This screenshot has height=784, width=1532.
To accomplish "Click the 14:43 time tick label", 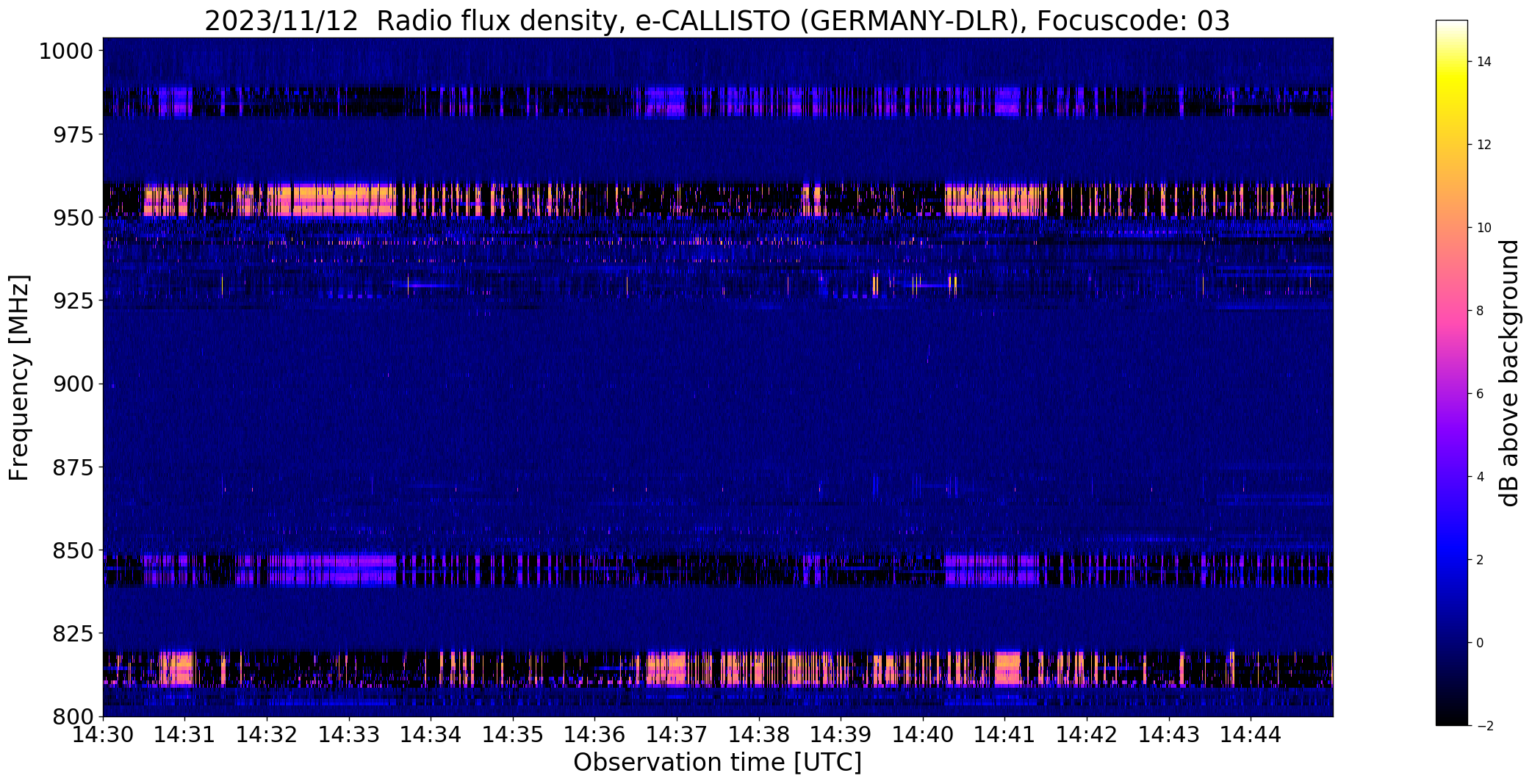I will point(1169,735).
